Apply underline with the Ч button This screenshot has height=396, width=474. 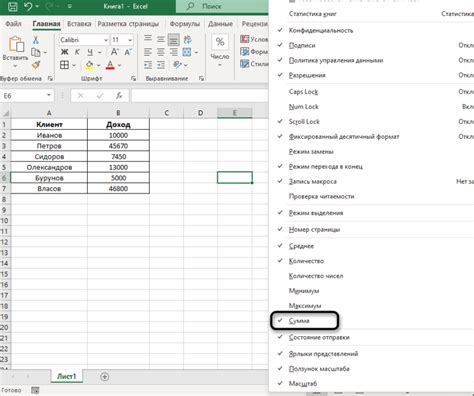pos(90,52)
